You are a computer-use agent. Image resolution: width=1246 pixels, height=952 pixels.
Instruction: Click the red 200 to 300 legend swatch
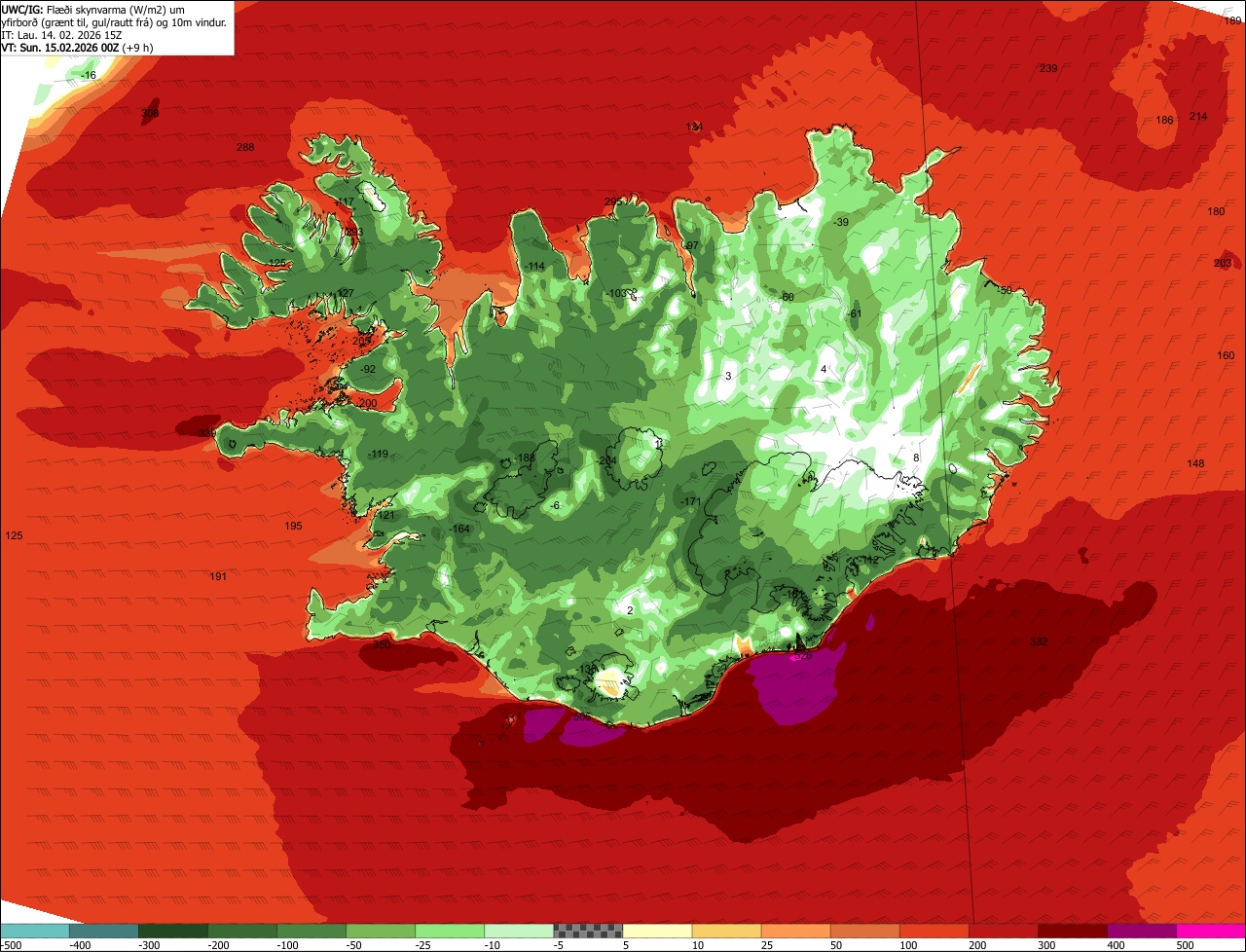click(1004, 930)
